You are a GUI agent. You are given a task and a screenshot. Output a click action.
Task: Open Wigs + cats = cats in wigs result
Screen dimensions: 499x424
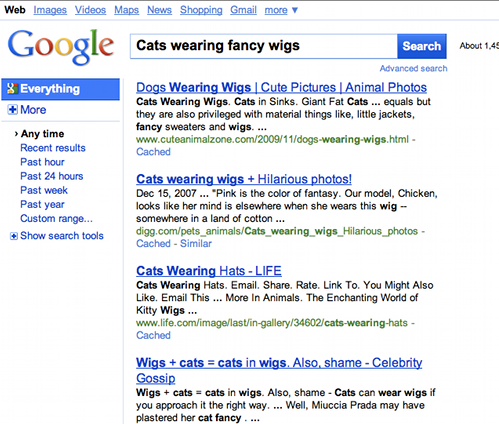(x=279, y=370)
